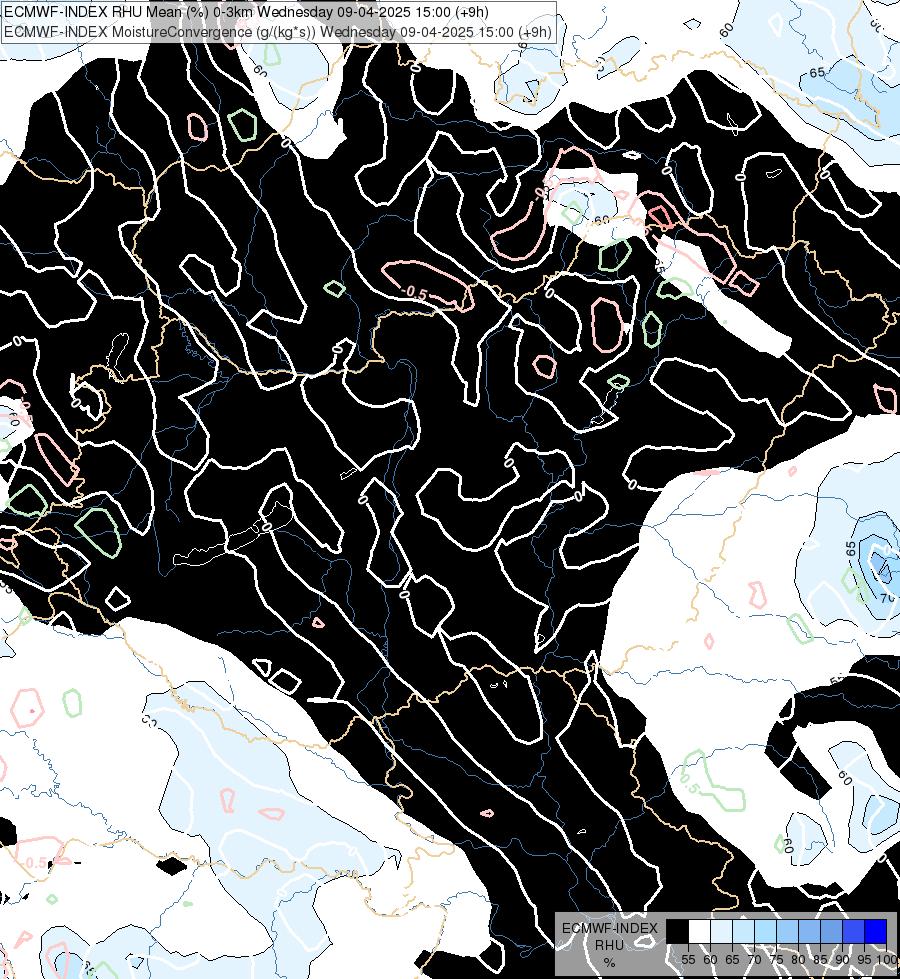The height and width of the screenshot is (979, 900).
Task: Click the legend tick label 100
Action: [x=886, y=960]
